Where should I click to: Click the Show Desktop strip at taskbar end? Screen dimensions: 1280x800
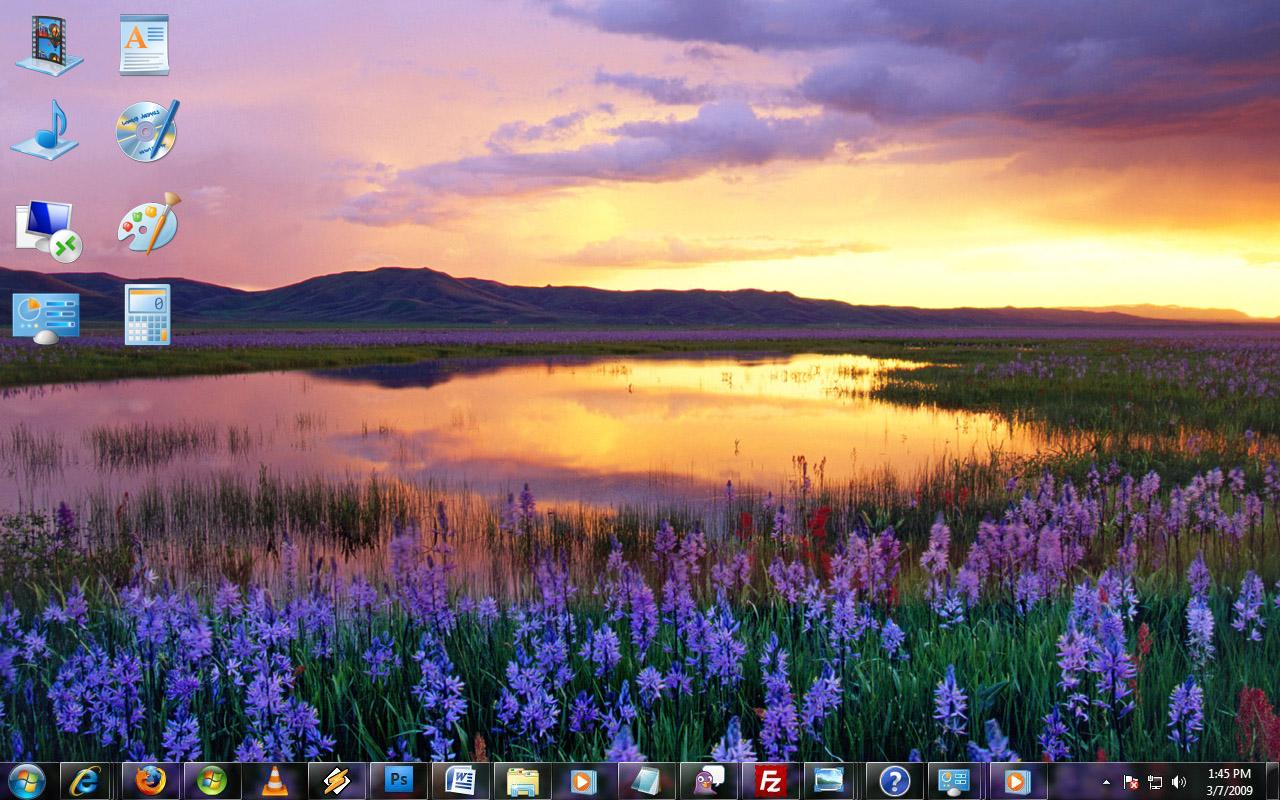(1272, 781)
